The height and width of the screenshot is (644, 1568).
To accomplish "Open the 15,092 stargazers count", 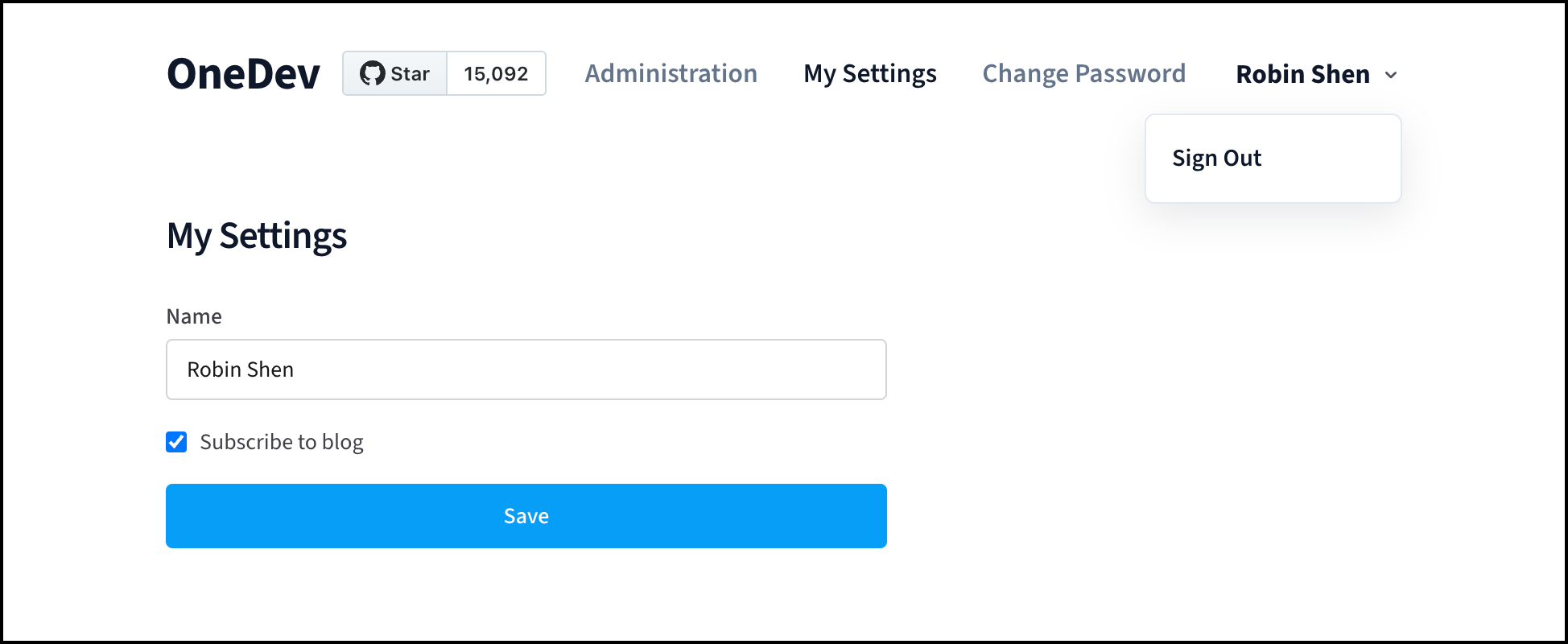I will [x=497, y=73].
